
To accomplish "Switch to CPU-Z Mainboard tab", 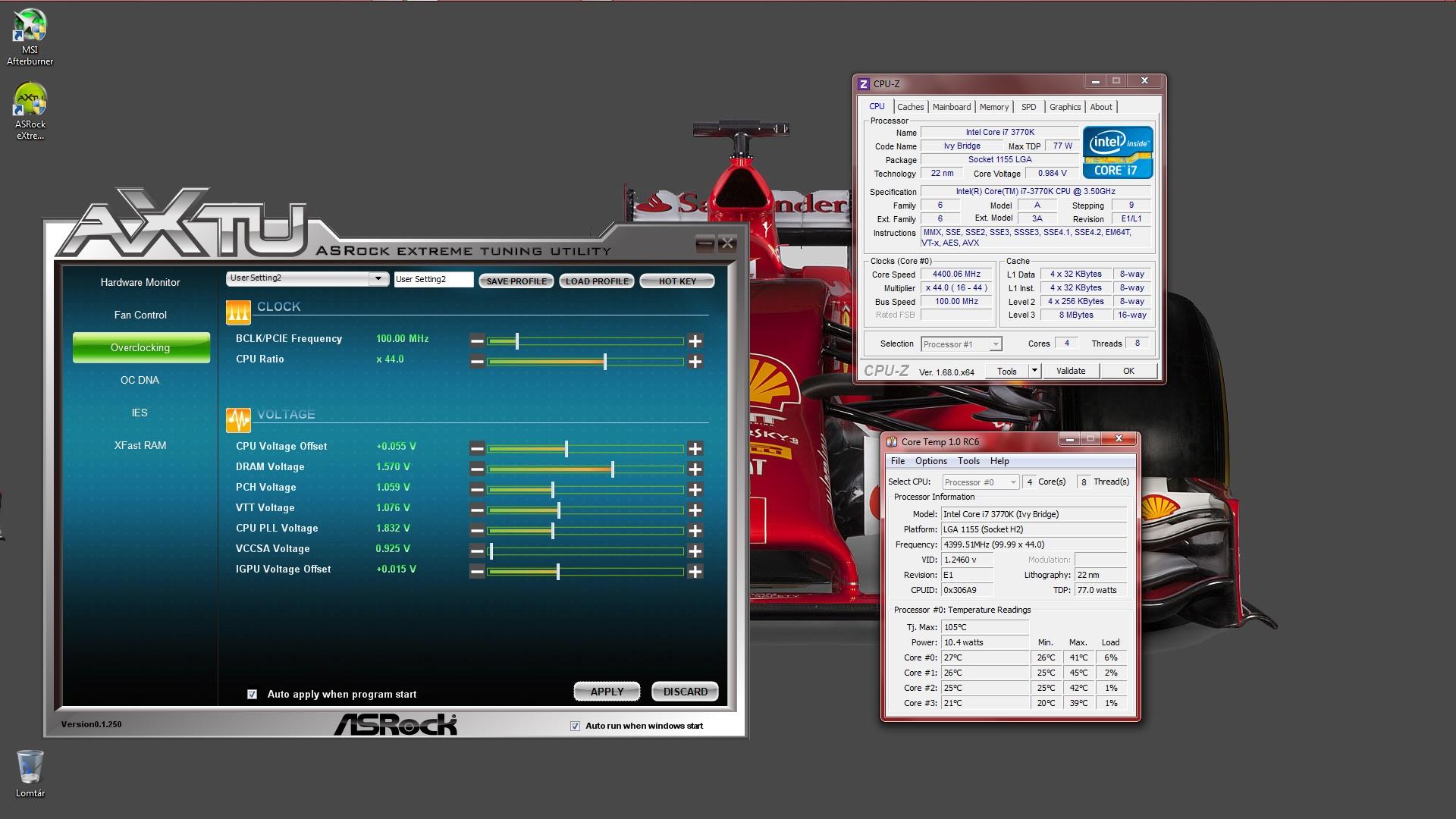I will [x=952, y=107].
